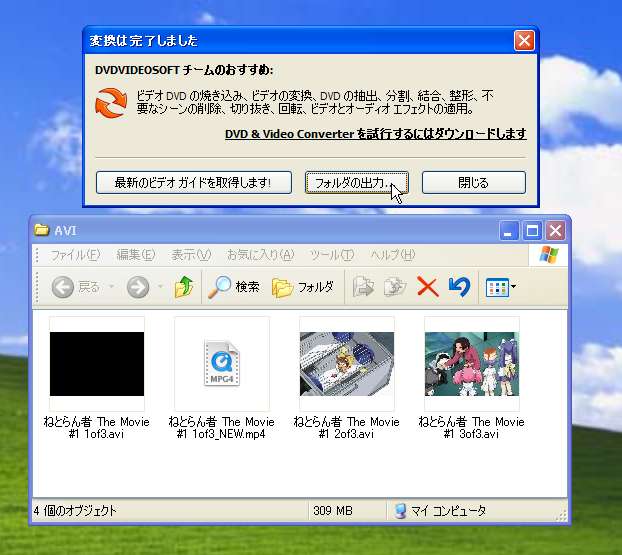Click the 閉じる button in dialog
The height and width of the screenshot is (555, 622).
pos(474,182)
